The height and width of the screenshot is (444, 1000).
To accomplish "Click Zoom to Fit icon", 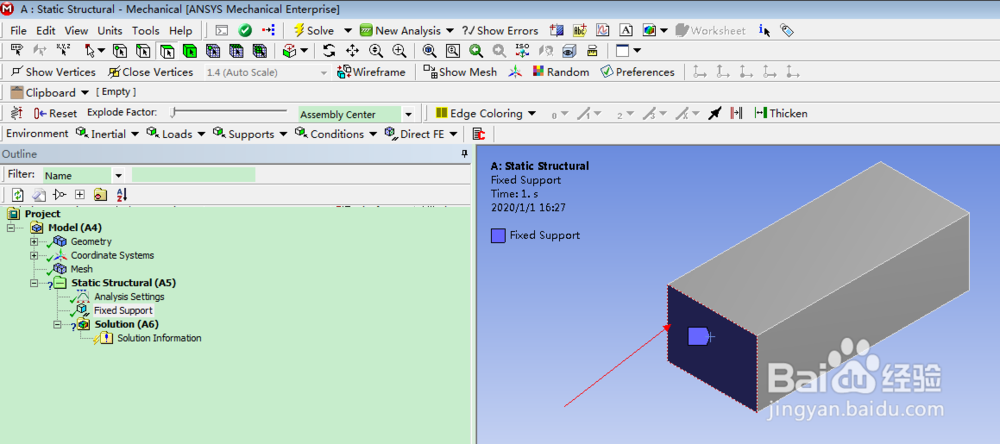I will coord(430,50).
